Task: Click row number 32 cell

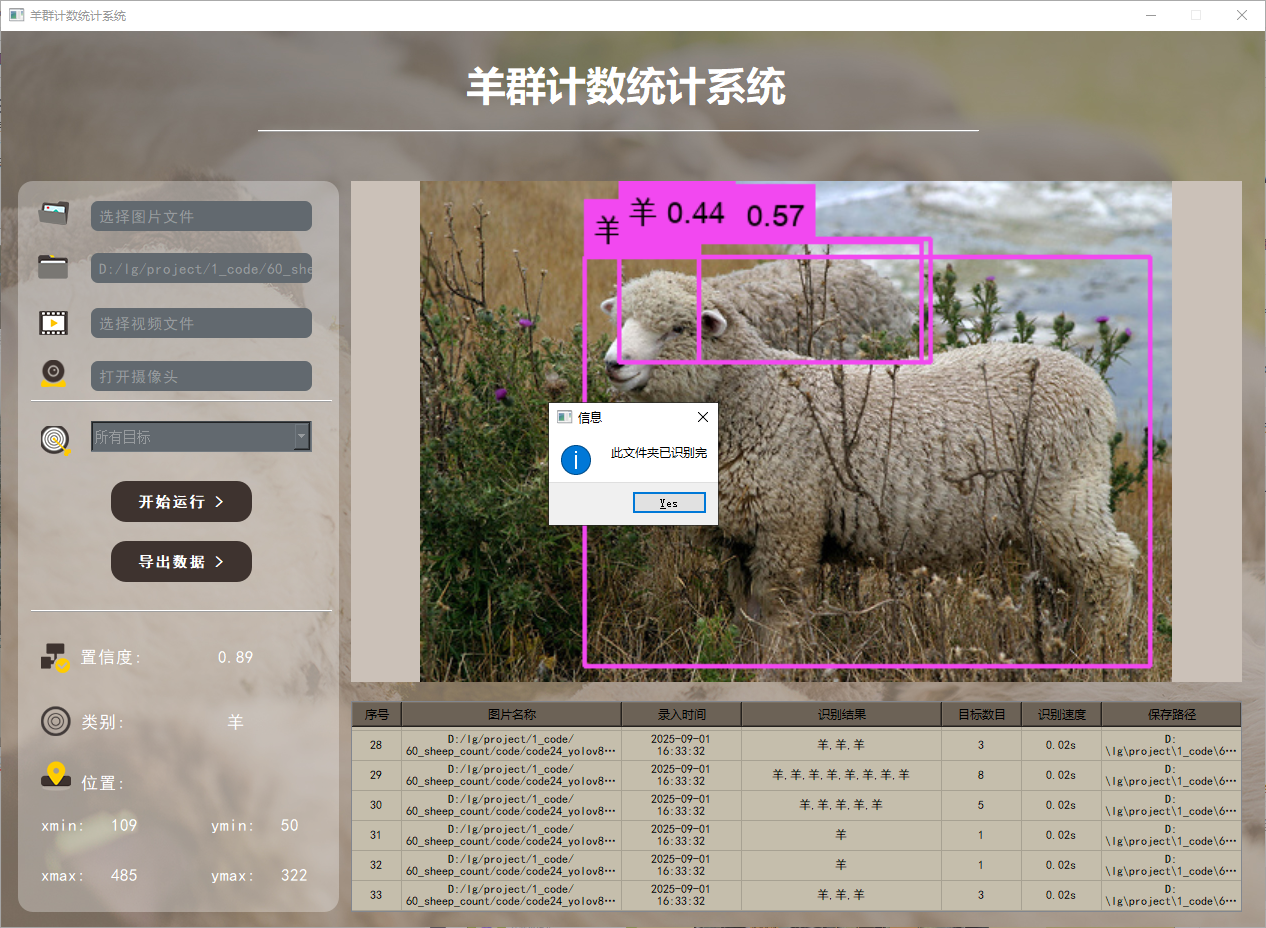Action: click(x=376, y=865)
